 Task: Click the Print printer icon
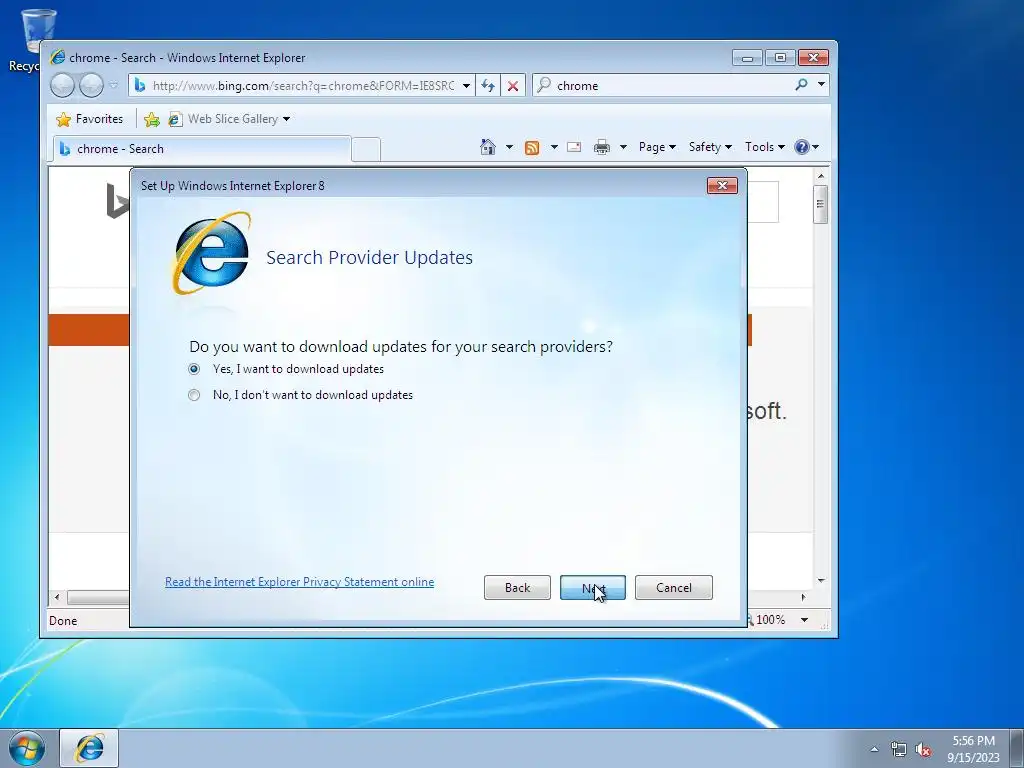click(601, 148)
